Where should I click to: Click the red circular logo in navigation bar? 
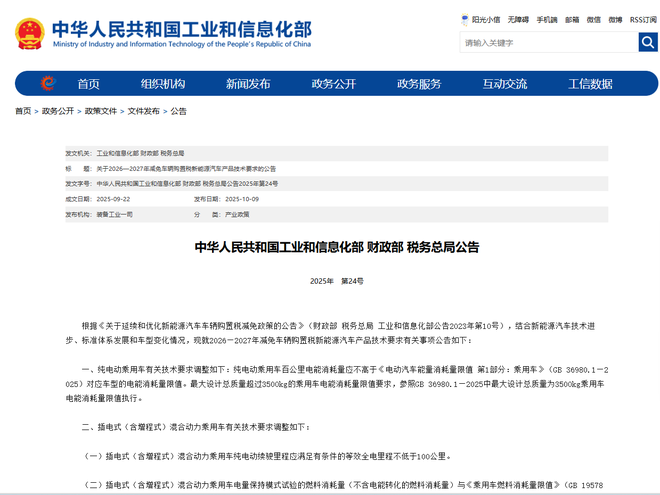[x=48, y=83]
